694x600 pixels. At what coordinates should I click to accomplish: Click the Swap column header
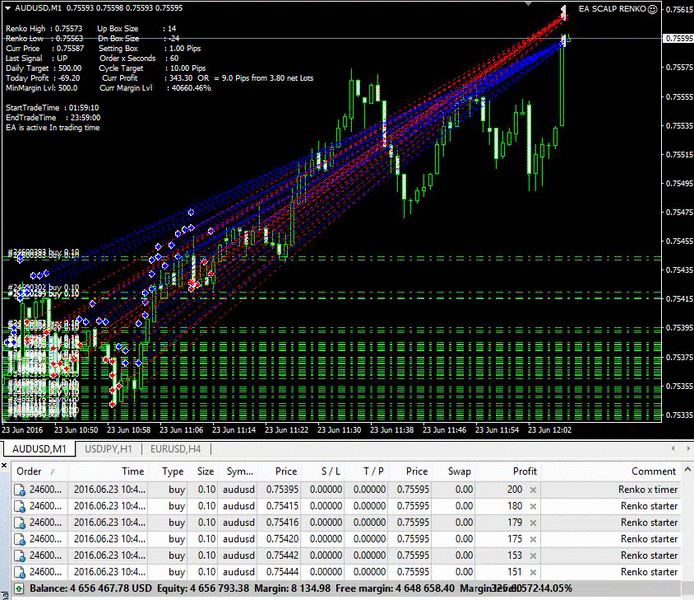coord(459,471)
